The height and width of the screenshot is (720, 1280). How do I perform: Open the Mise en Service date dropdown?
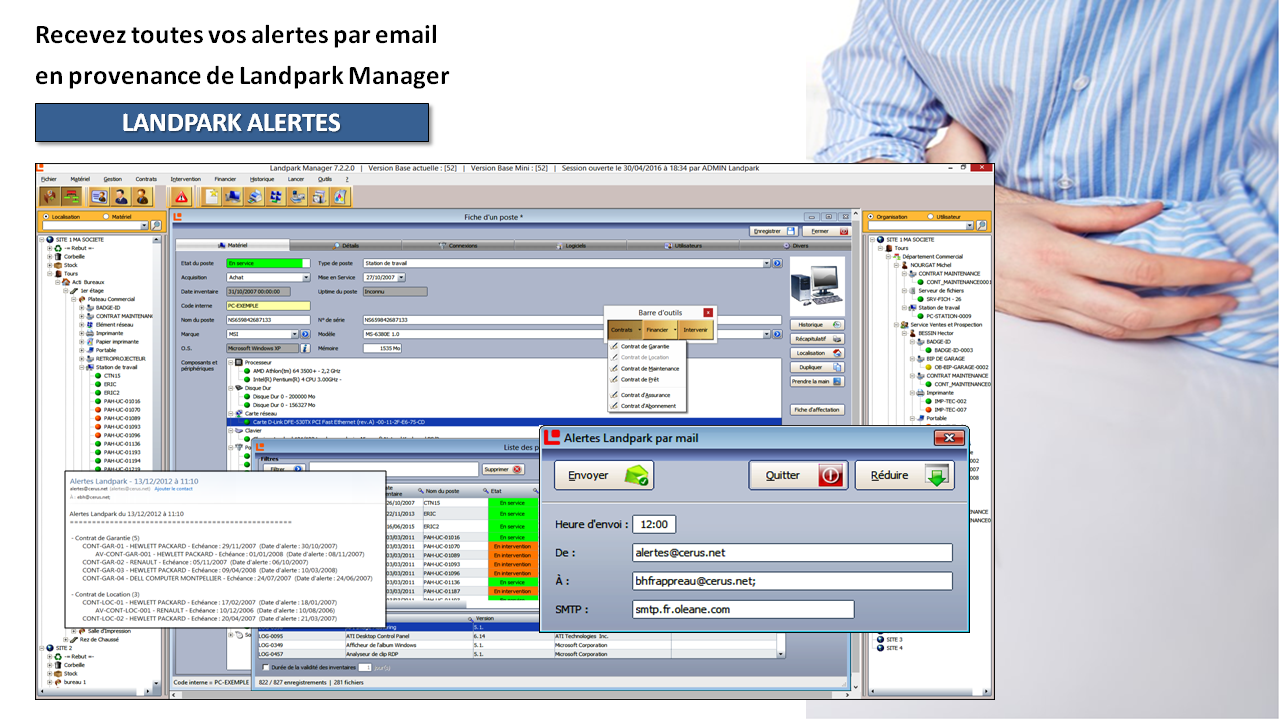[401, 277]
